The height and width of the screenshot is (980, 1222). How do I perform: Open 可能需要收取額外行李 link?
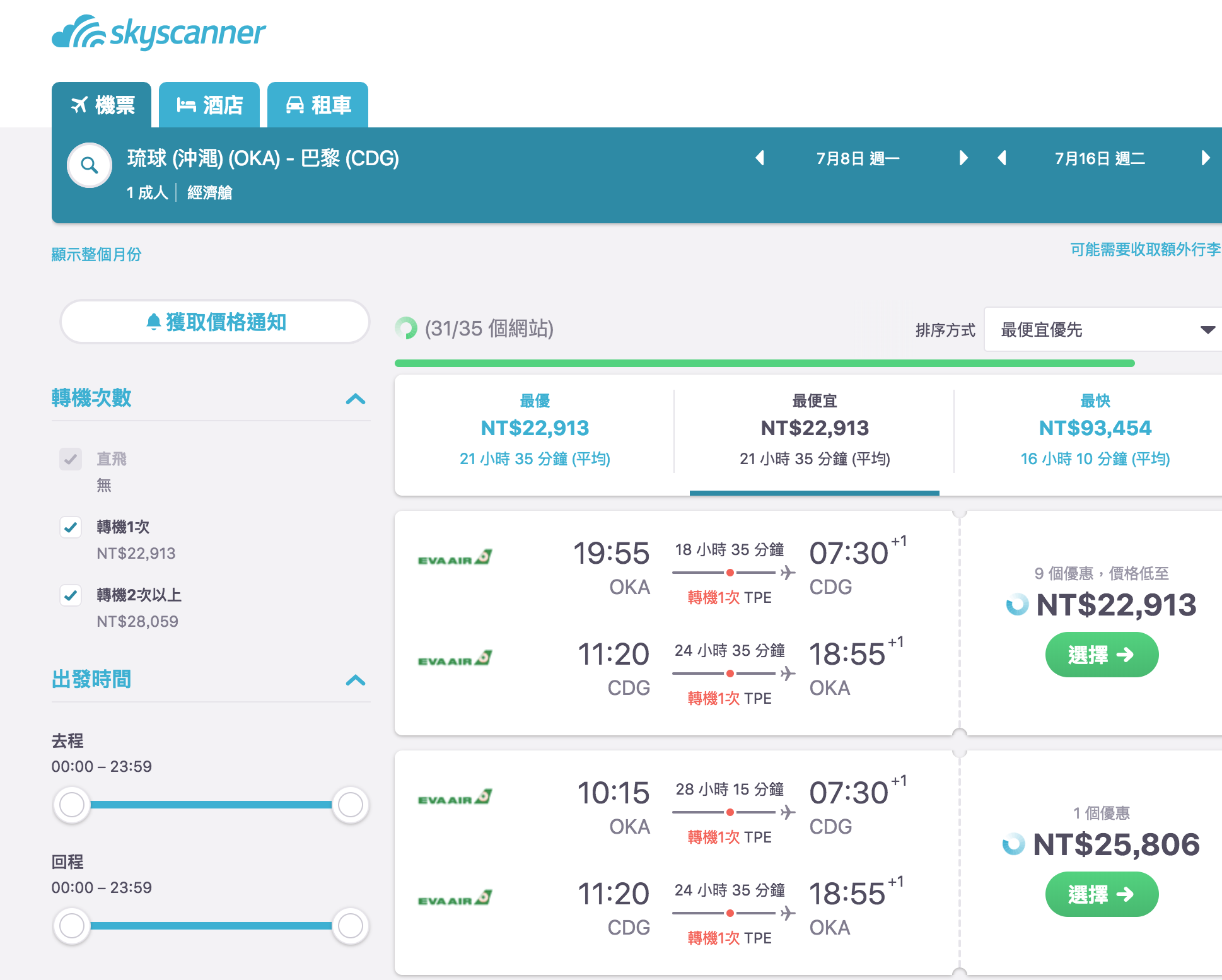click(1146, 249)
